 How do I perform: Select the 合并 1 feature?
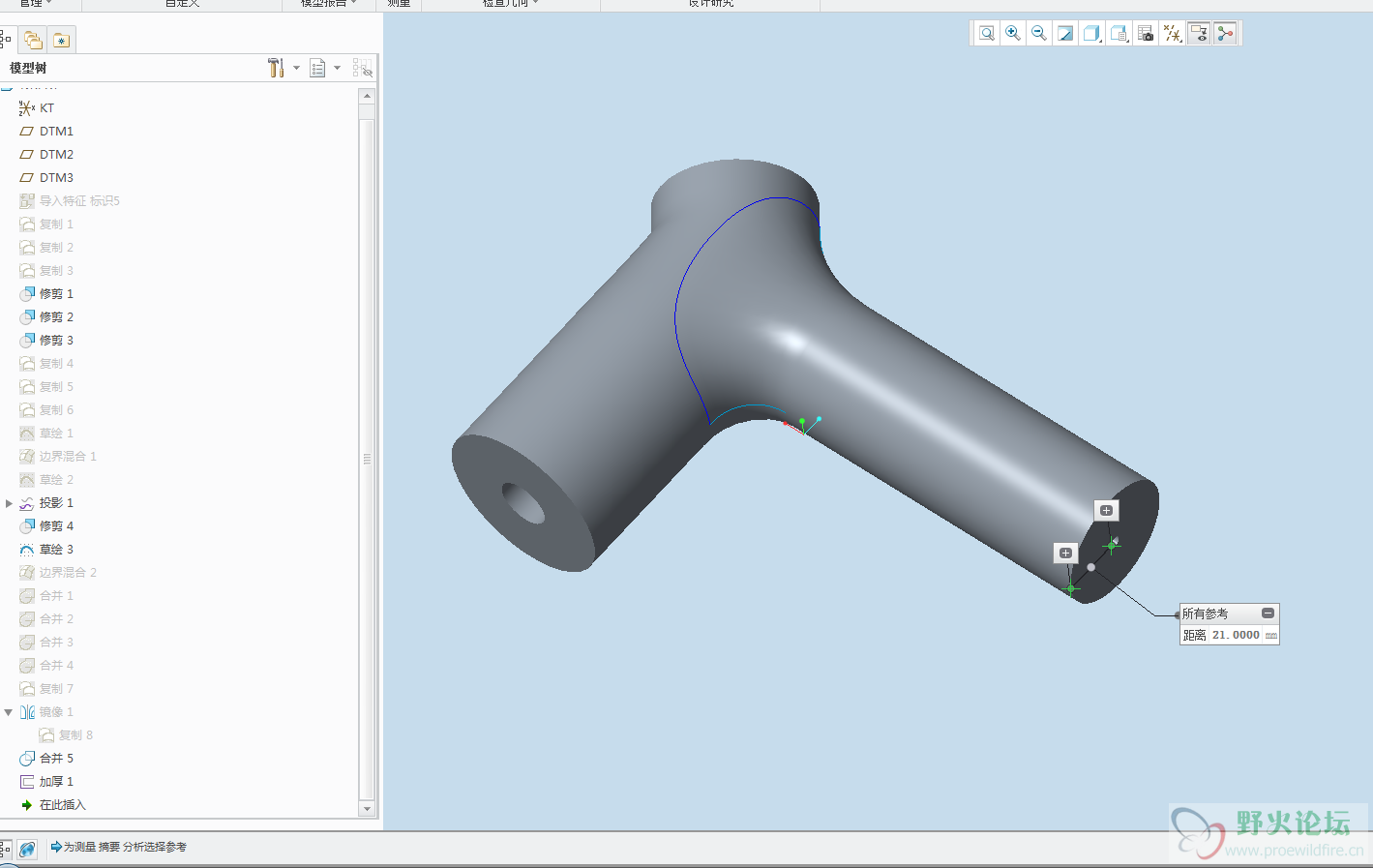pyautogui.click(x=46, y=596)
